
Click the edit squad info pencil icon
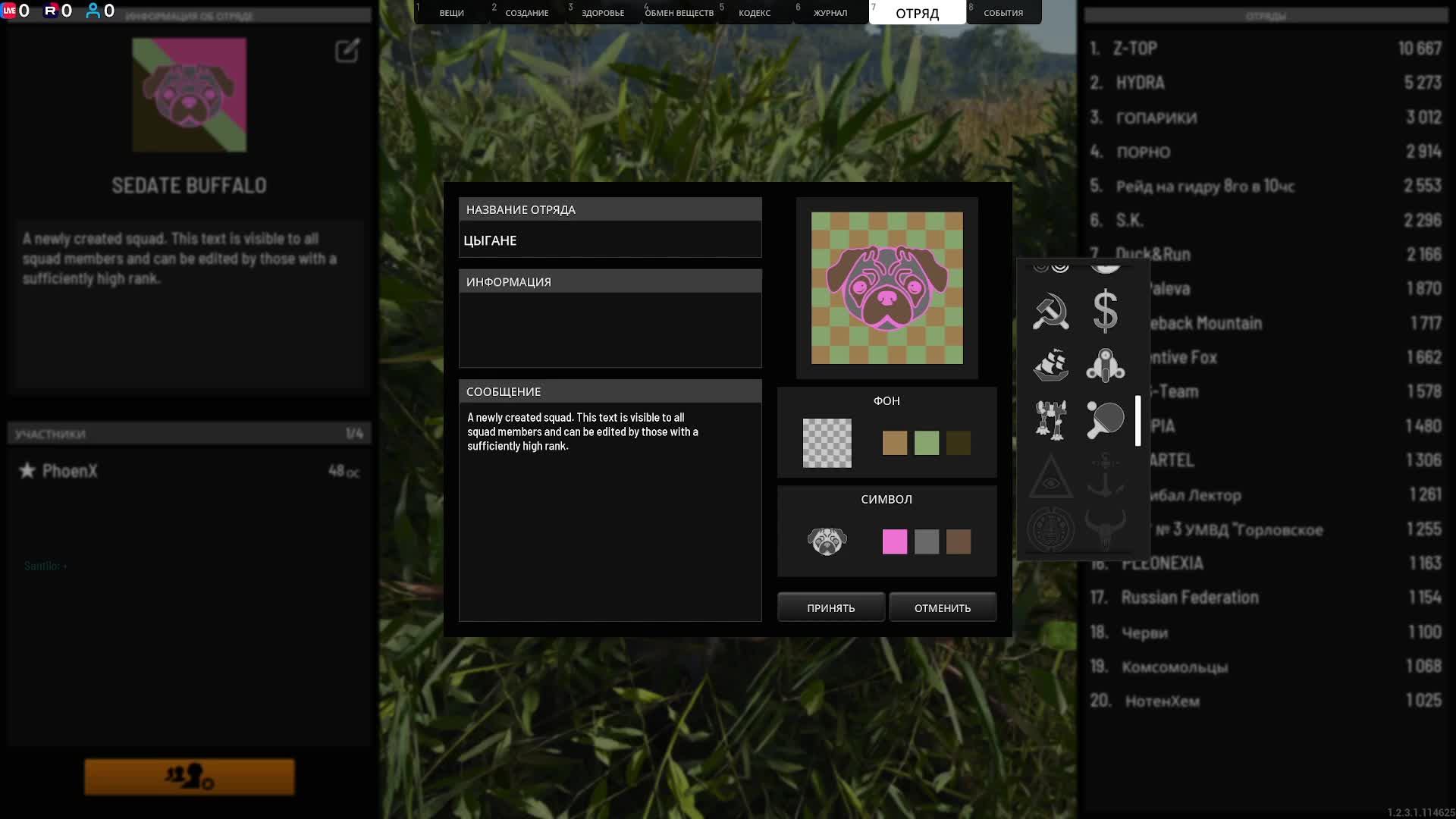[x=347, y=51]
